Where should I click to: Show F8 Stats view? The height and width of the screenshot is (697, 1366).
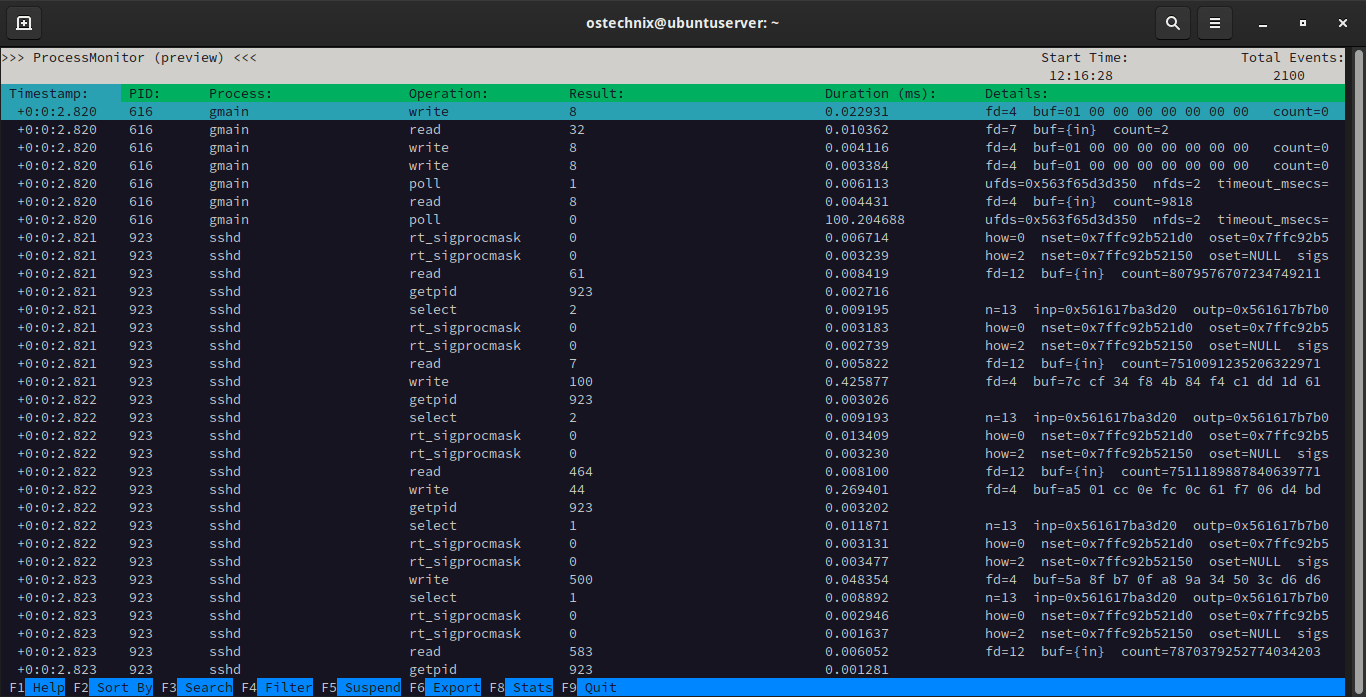click(x=532, y=687)
